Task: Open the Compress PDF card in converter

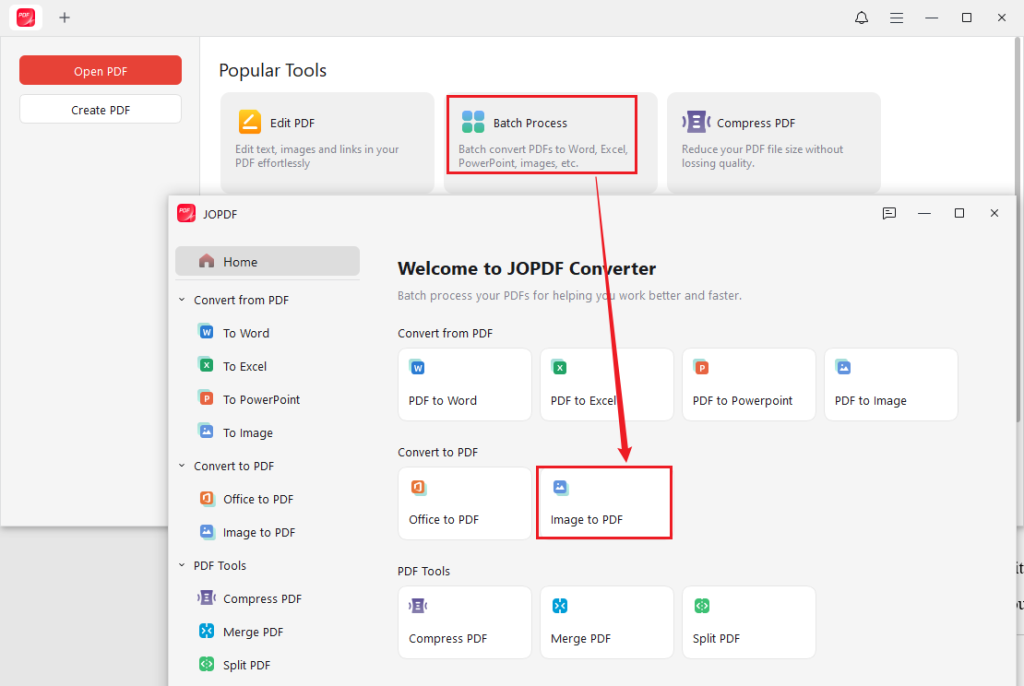Action: [464, 622]
